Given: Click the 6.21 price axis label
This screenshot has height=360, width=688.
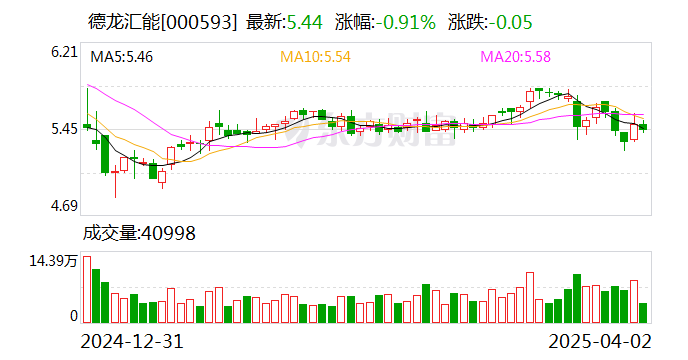Looking at the screenshot, I should tap(64, 52).
